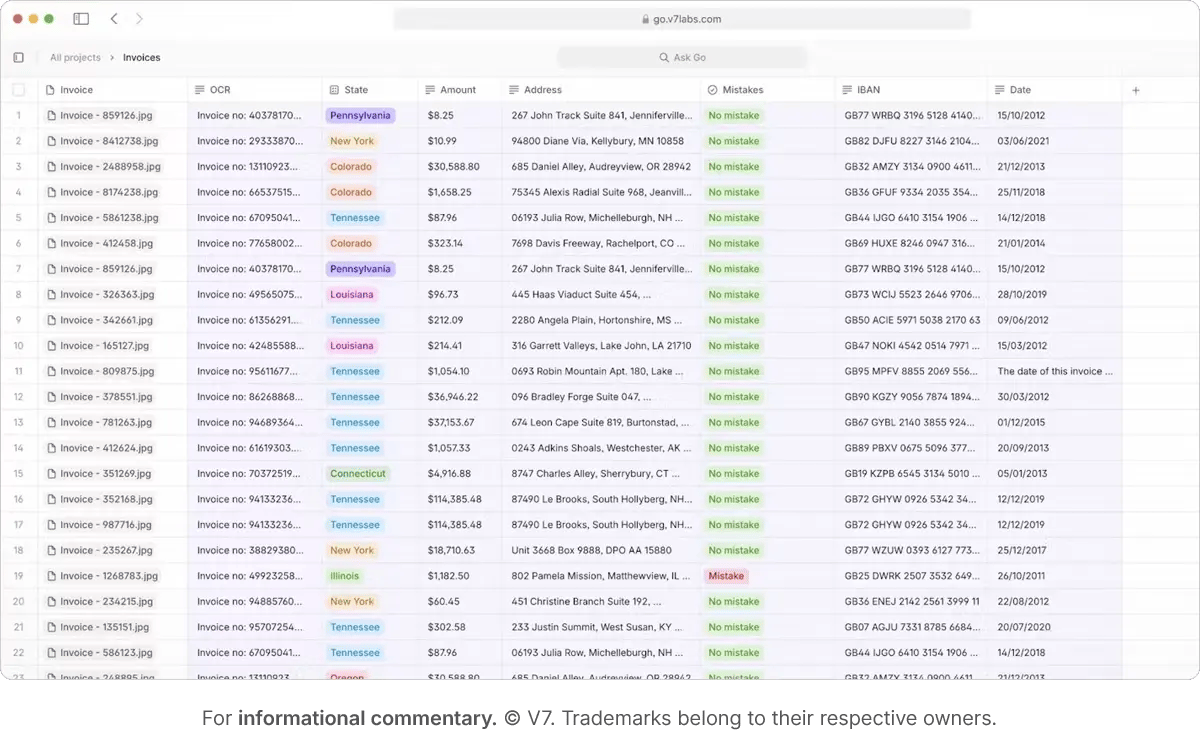1200x730 pixels.
Task: Click the red Mistake tag in row 19
Action: point(726,576)
